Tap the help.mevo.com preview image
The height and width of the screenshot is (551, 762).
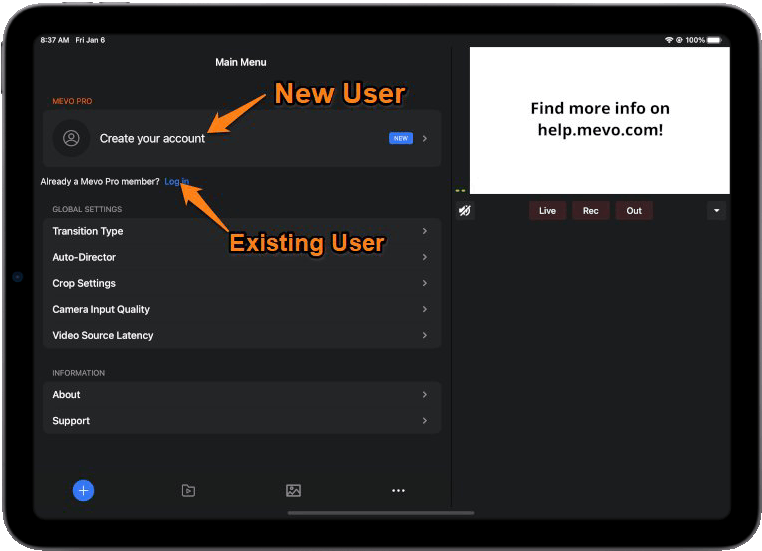click(x=600, y=121)
